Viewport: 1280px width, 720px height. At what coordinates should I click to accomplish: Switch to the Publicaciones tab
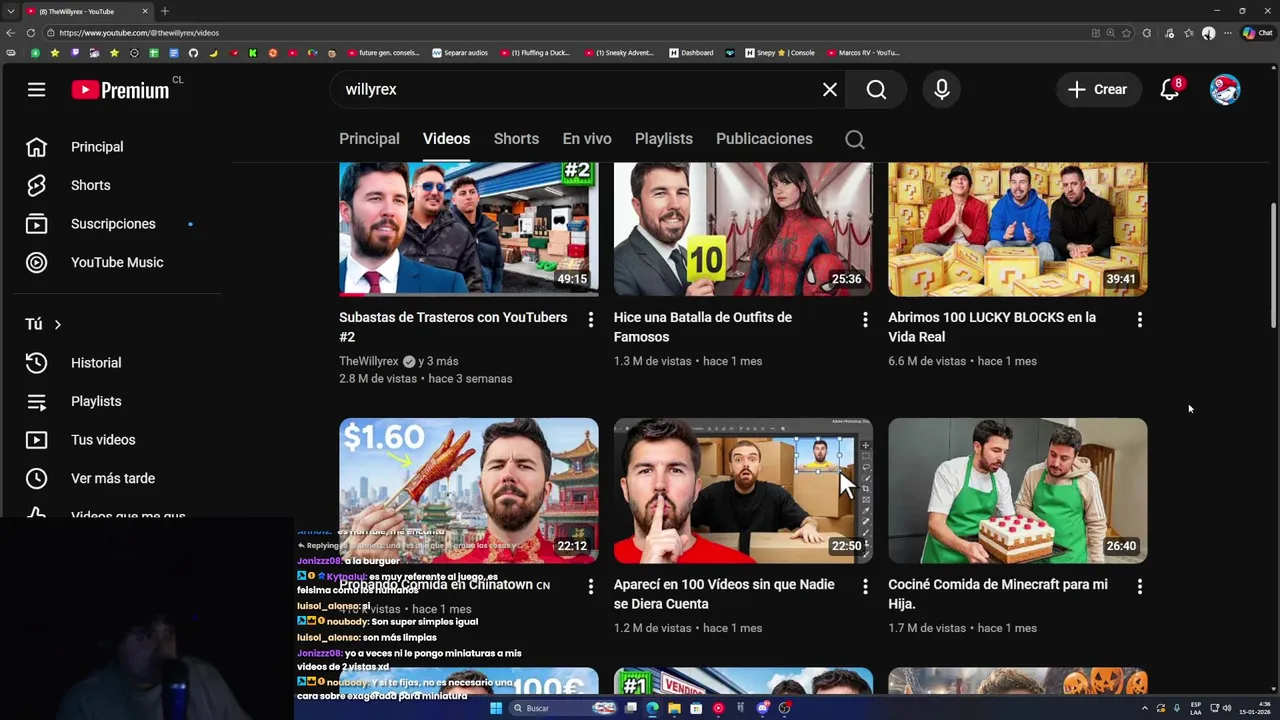(x=764, y=139)
